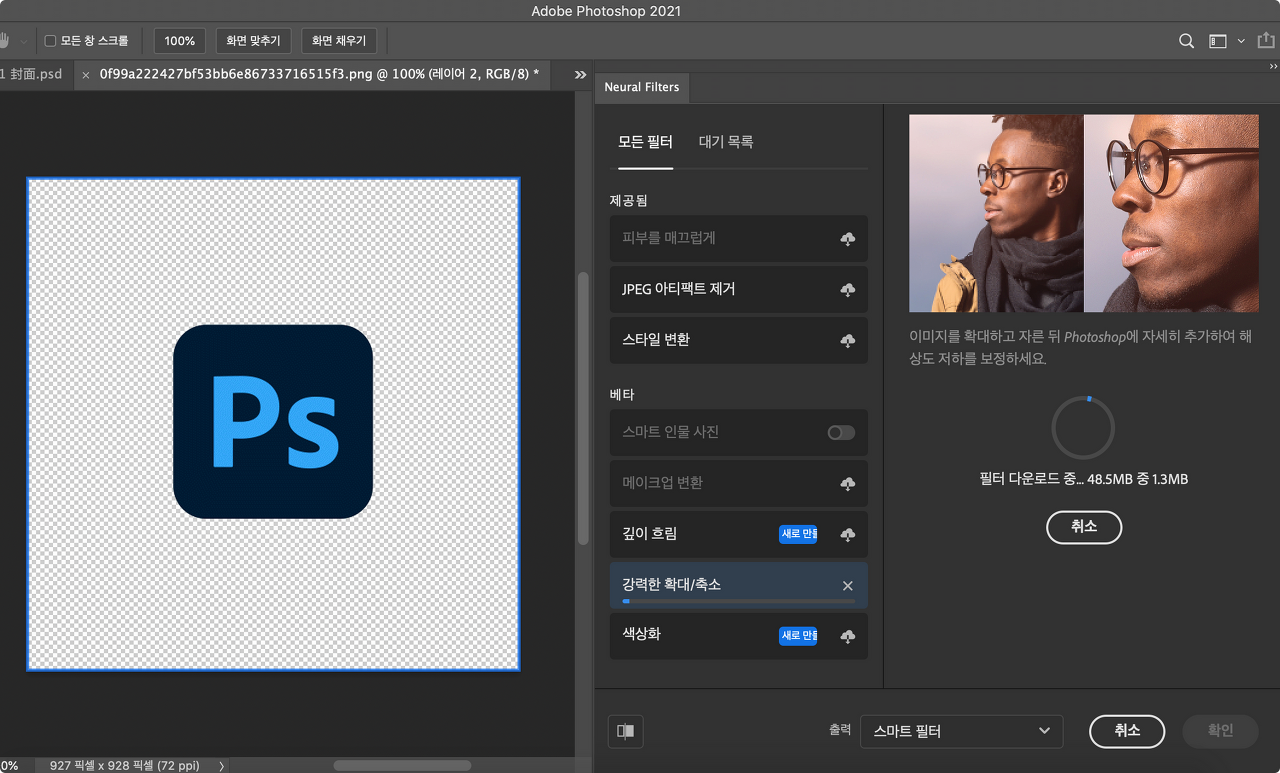Collapse the Neural Filters panel chevrons

[x=1273, y=66]
